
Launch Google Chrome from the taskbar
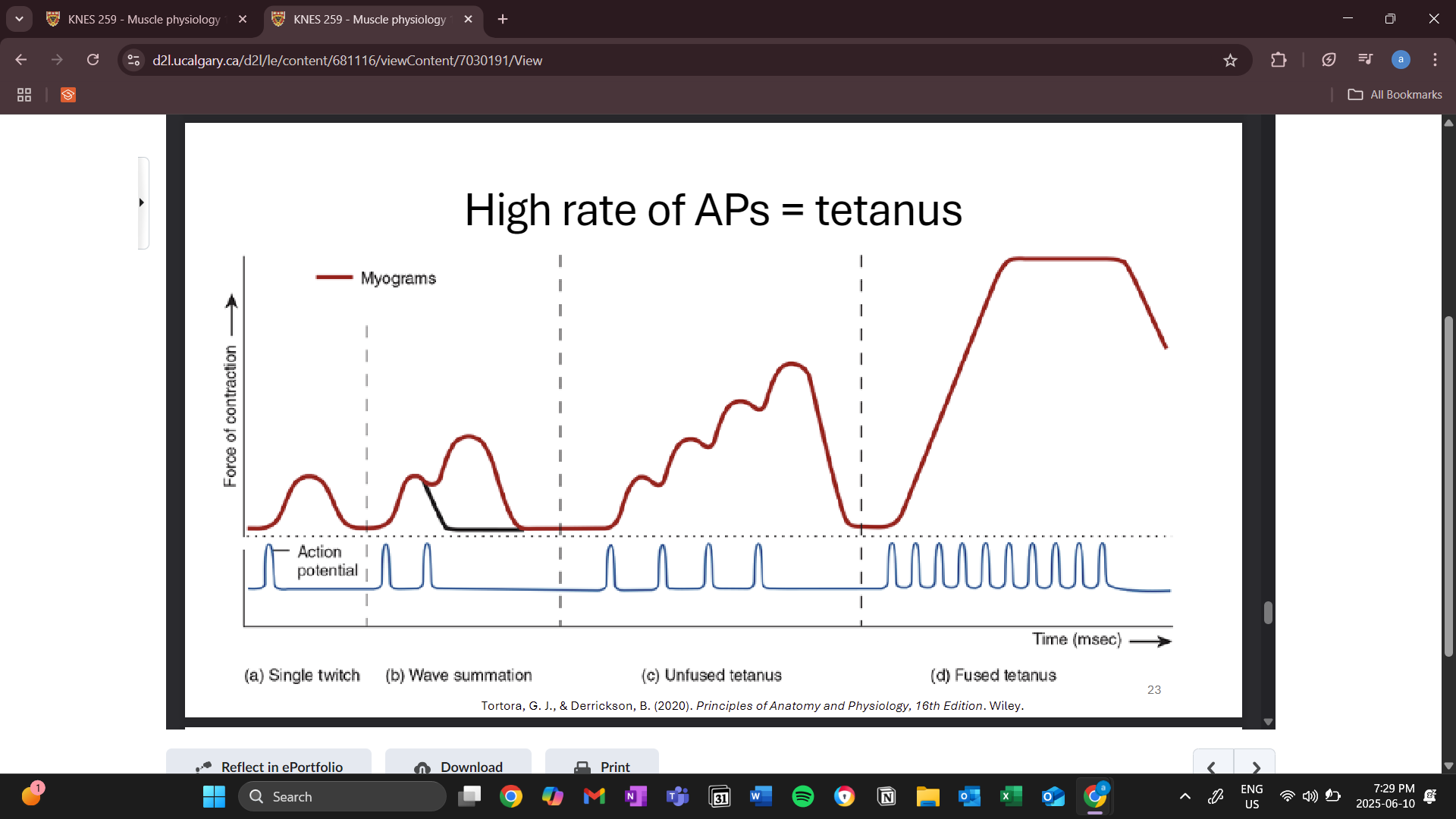click(511, 796)
